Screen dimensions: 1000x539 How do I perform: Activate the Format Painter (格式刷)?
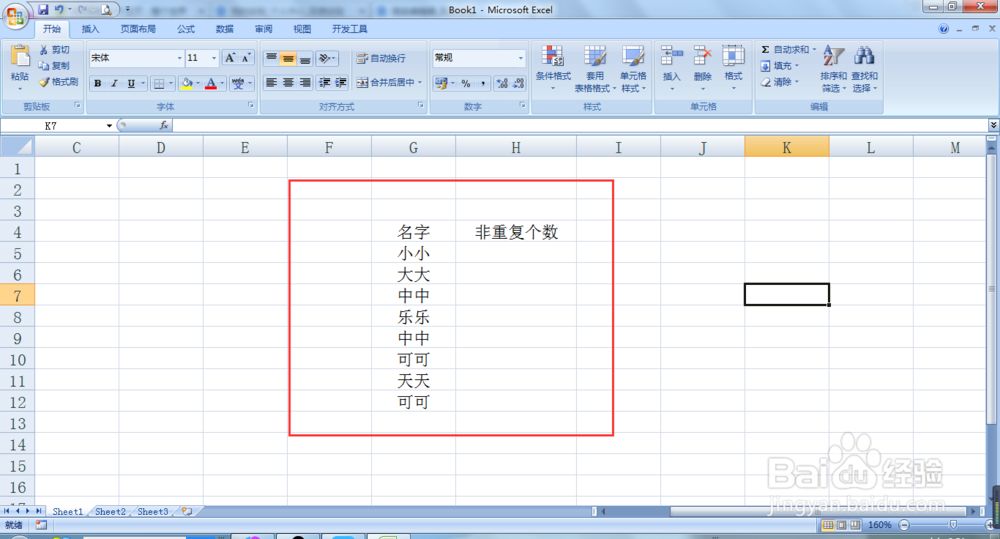tap(58, 82)
